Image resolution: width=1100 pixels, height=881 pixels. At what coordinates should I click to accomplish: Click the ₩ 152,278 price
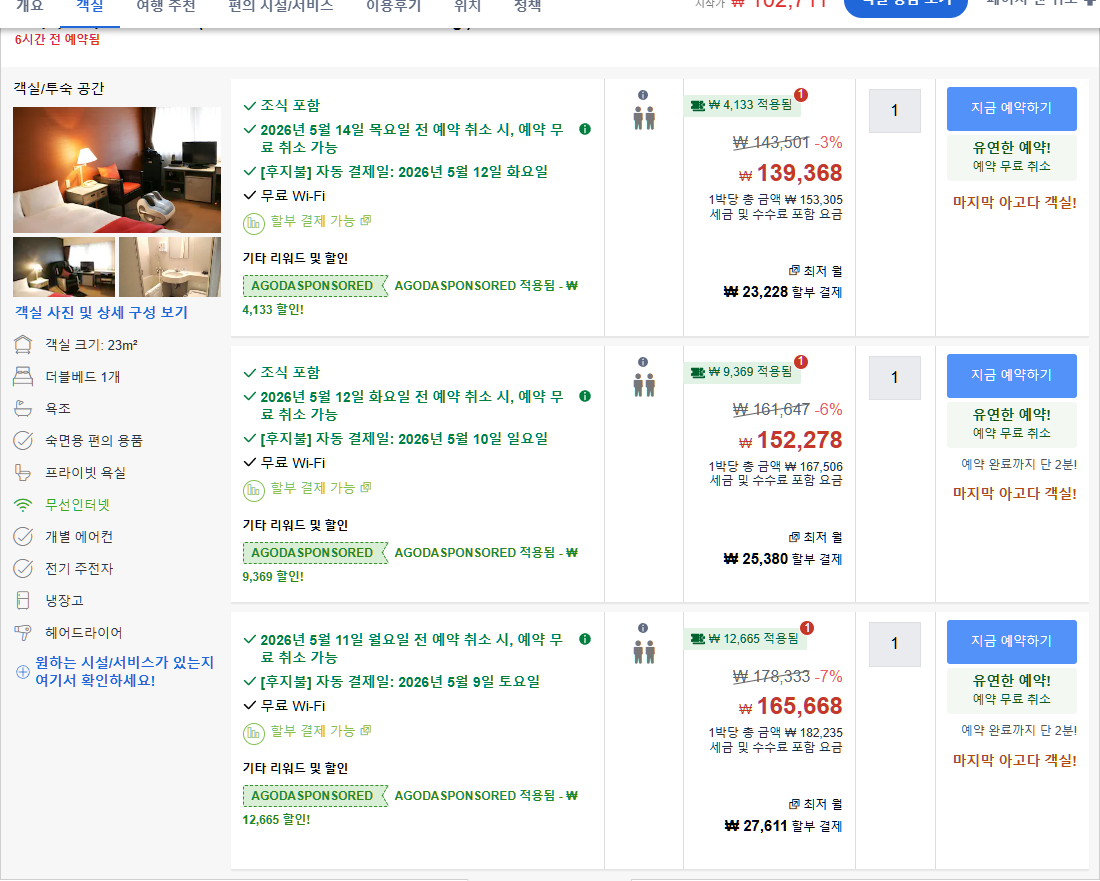pyautogui.click(x=790, y=440)
